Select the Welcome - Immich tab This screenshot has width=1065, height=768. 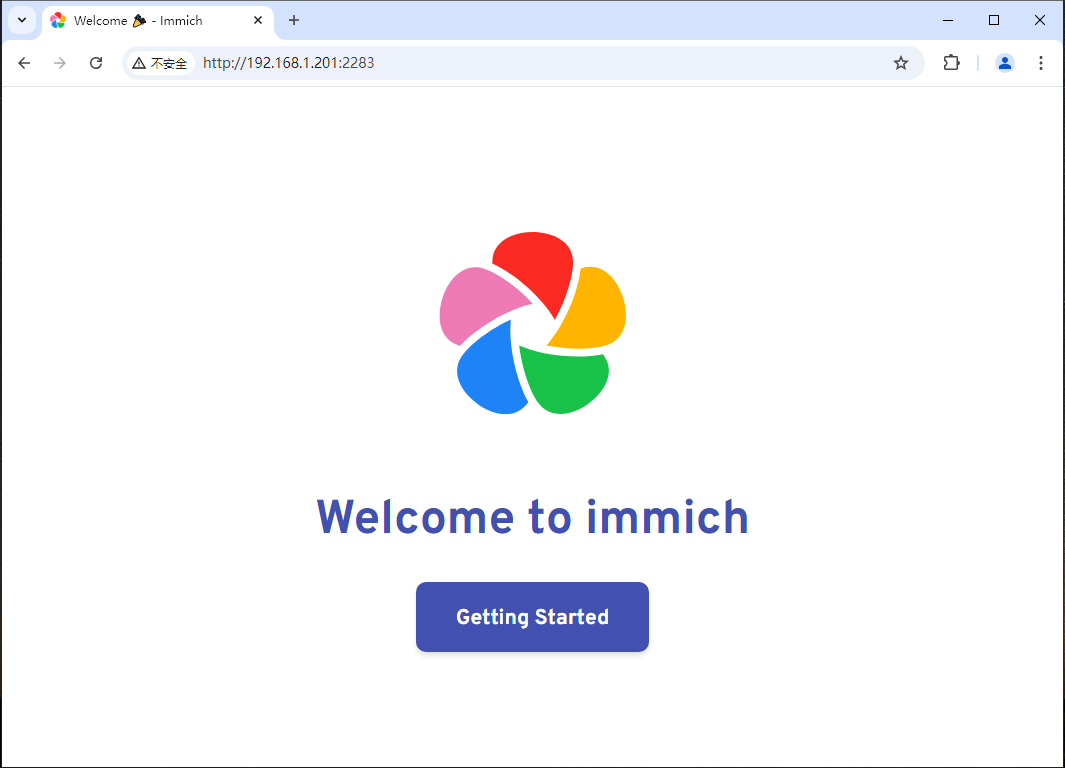point(158,21)
